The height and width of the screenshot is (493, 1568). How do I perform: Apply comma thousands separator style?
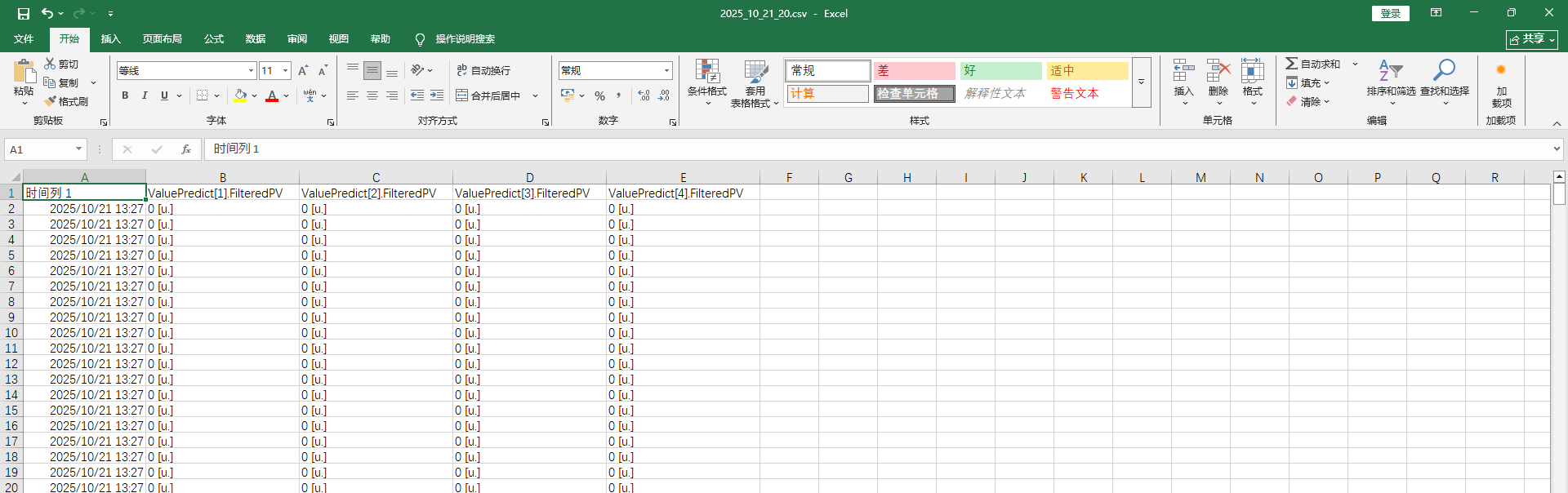[619, 95]
